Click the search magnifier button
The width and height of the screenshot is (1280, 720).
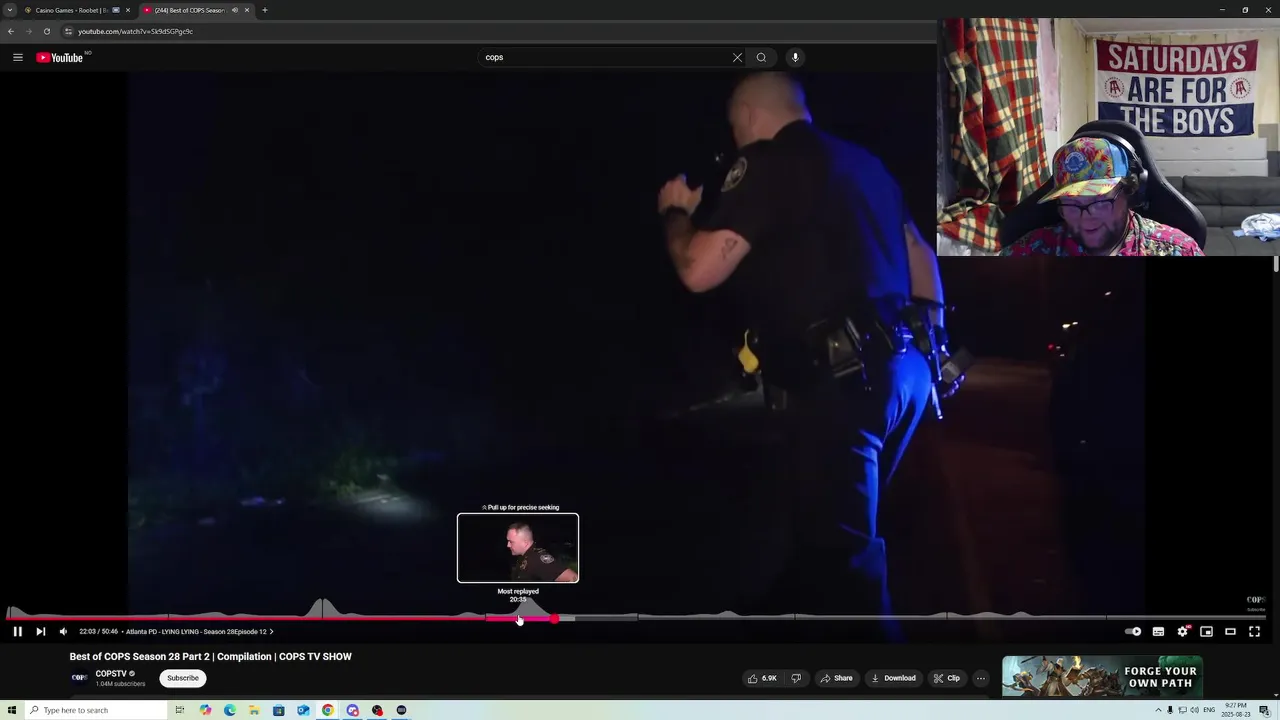pos(761,57)
